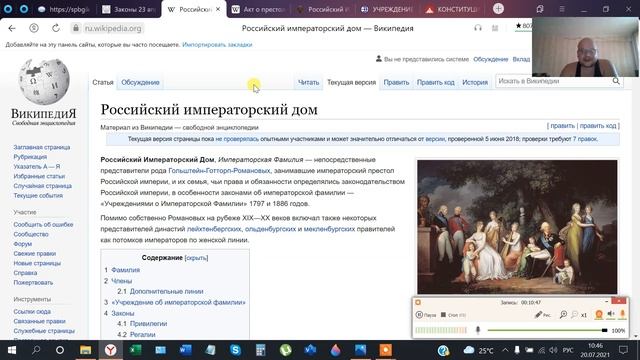Toggle webcam capture in the recorder
Image resolution: width=640 pixels, height=360 pixels.
tap(599, 314)
